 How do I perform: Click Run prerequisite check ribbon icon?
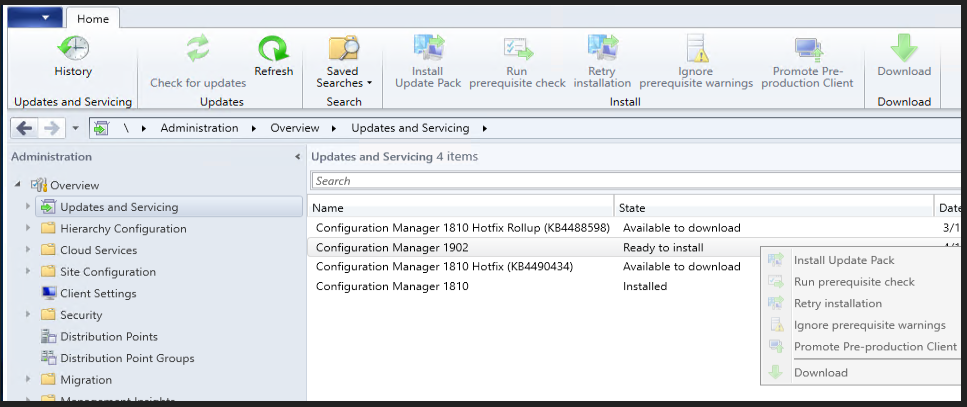[x=517, y=49]
